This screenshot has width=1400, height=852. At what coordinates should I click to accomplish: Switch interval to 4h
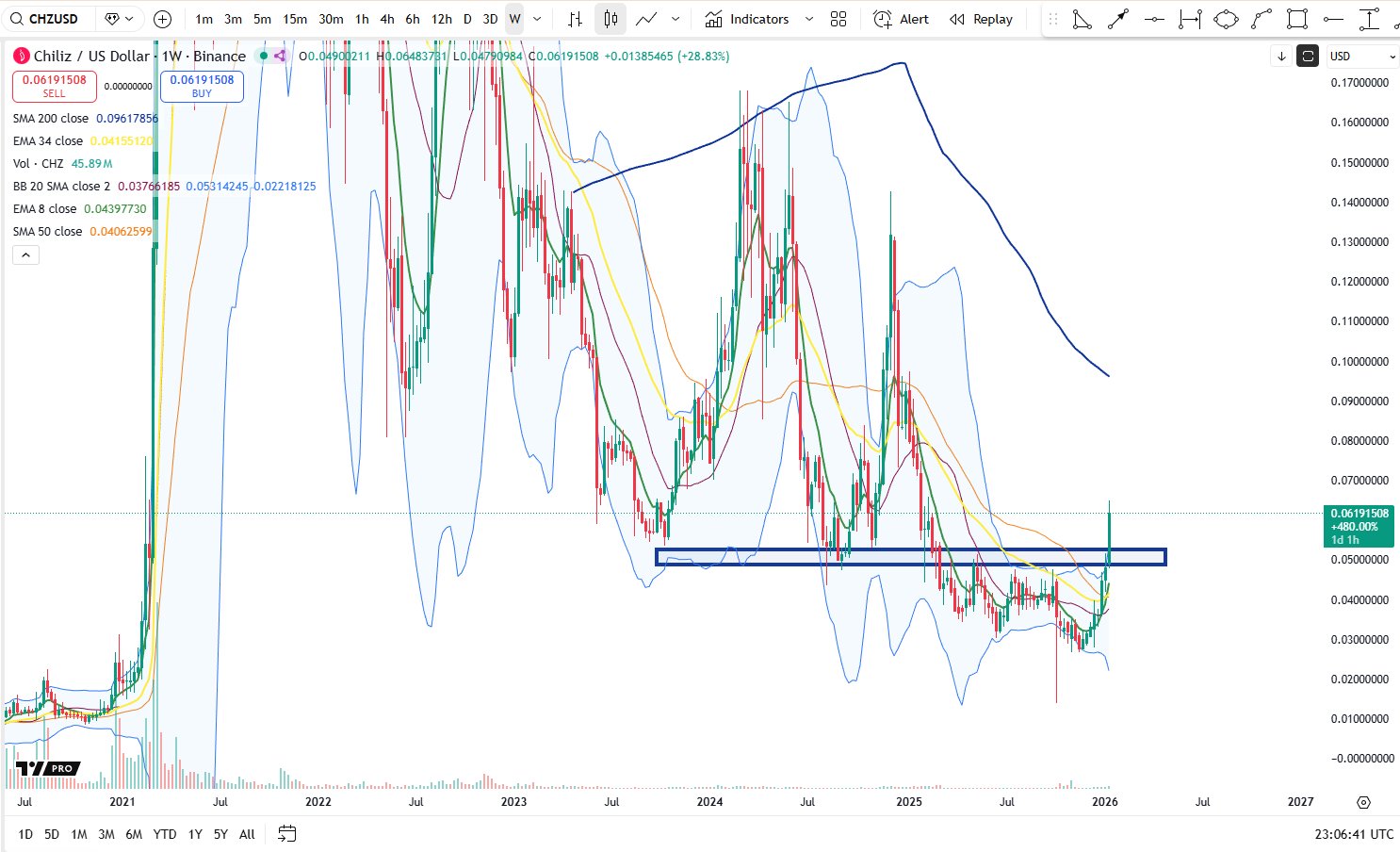click(x=387, y=19)
